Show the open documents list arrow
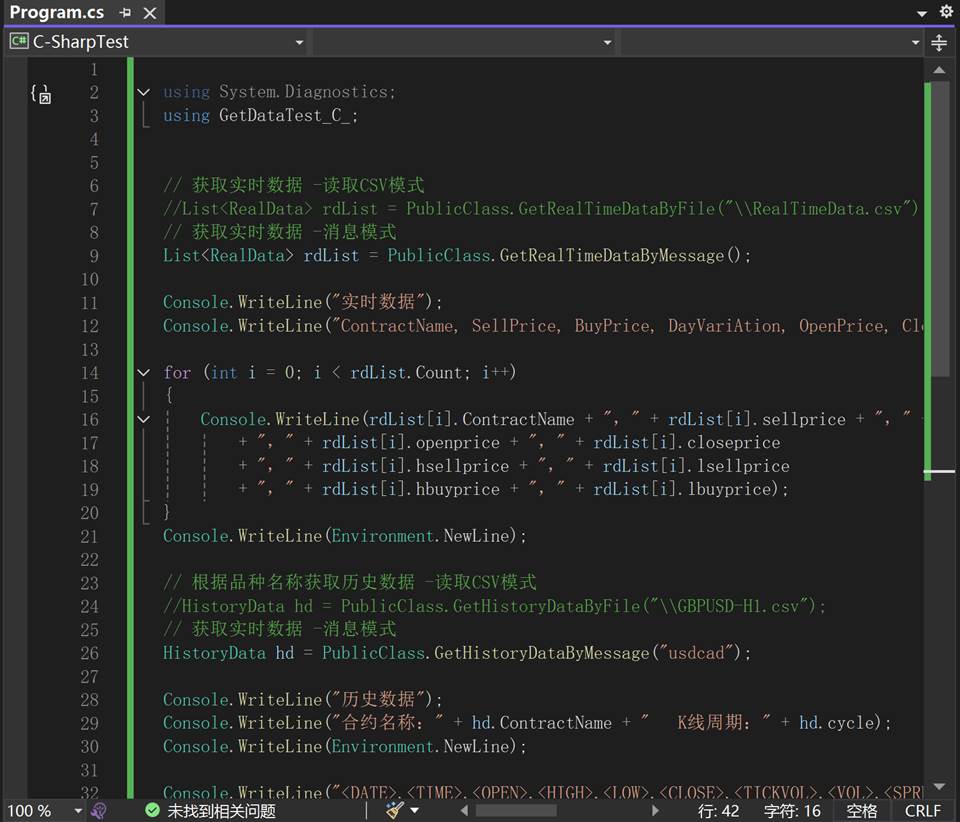 pyautogui.click(x=921, y=13)
